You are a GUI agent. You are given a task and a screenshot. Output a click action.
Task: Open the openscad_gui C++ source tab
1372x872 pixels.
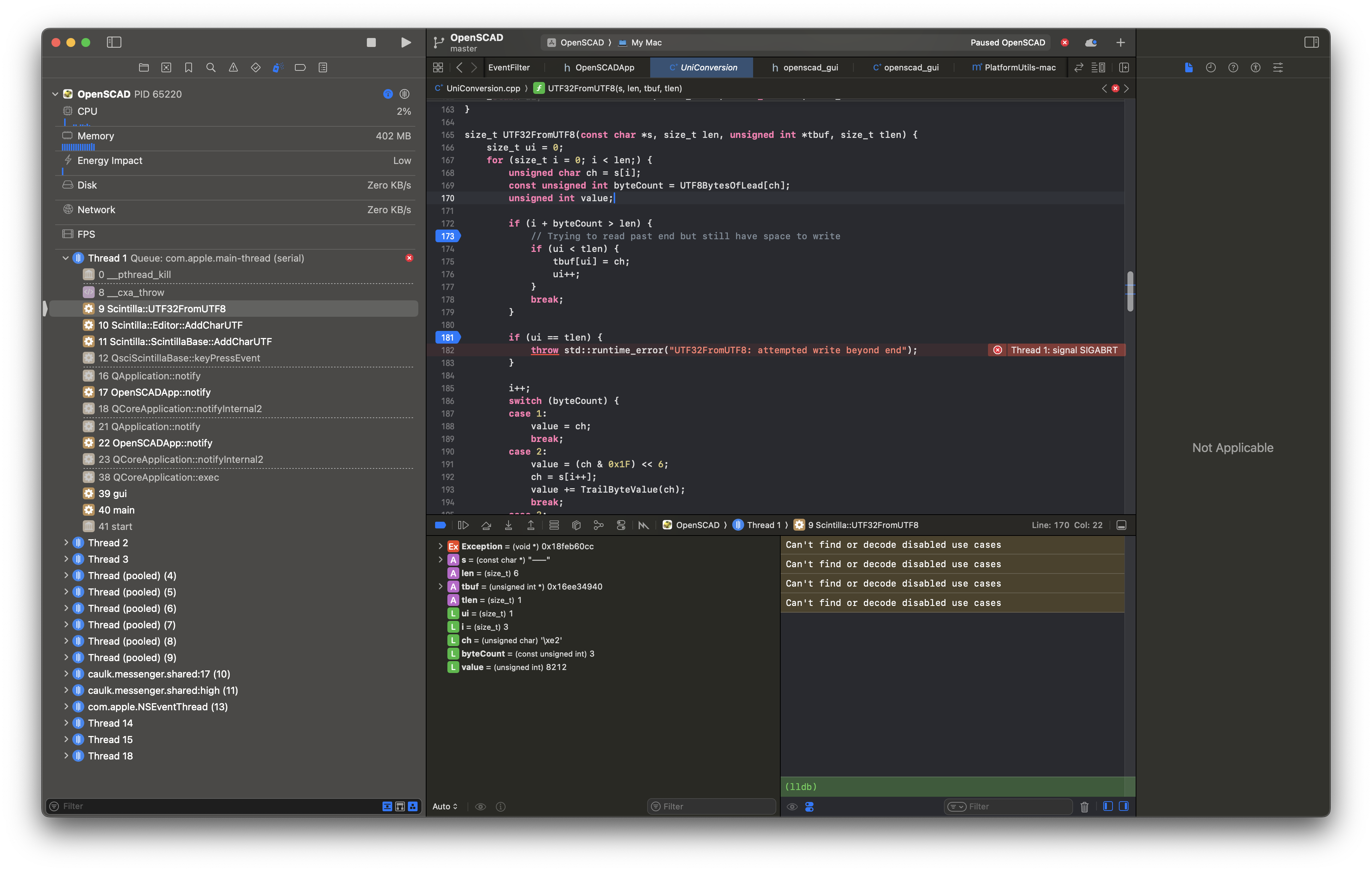pyautogui.click(x=906, y=67)
